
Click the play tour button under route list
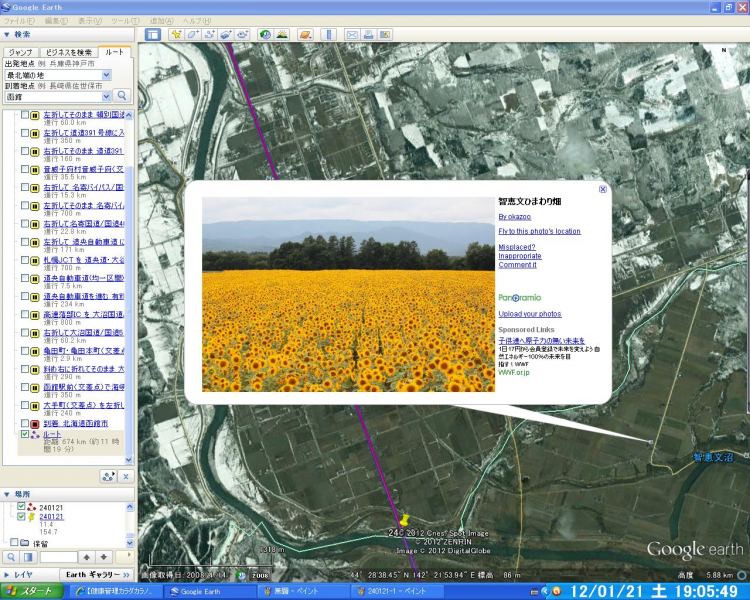pyautogui.click(x=108, y=476)
